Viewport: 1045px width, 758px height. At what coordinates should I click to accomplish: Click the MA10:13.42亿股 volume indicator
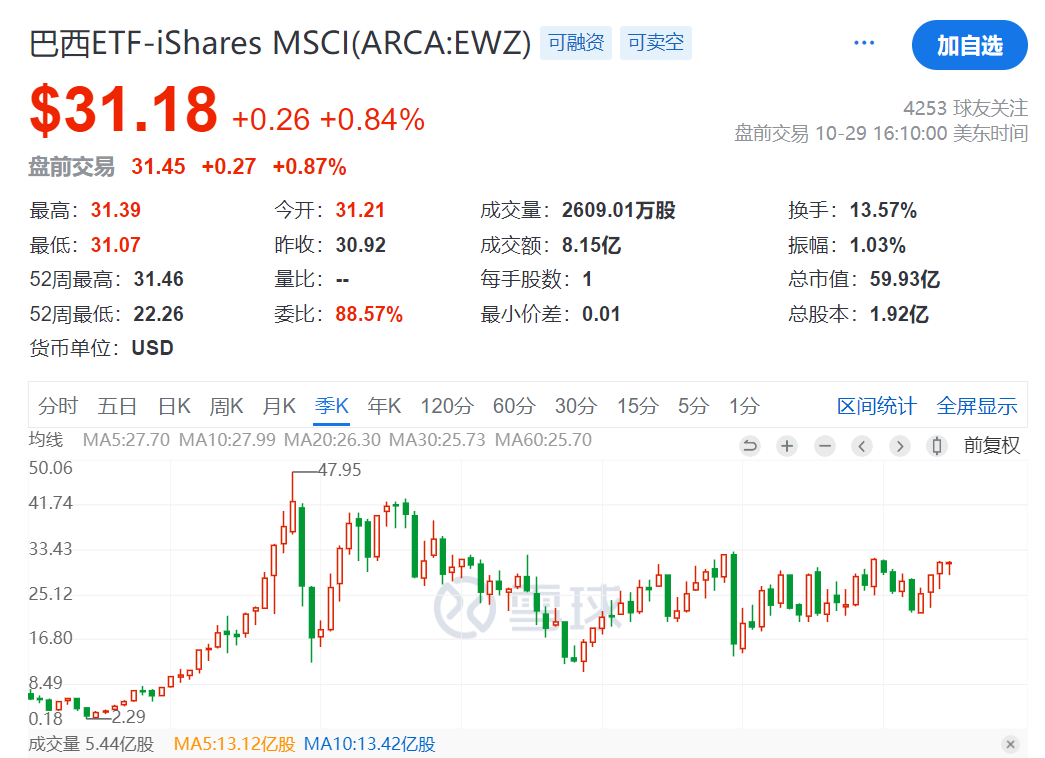click(370, 744)
